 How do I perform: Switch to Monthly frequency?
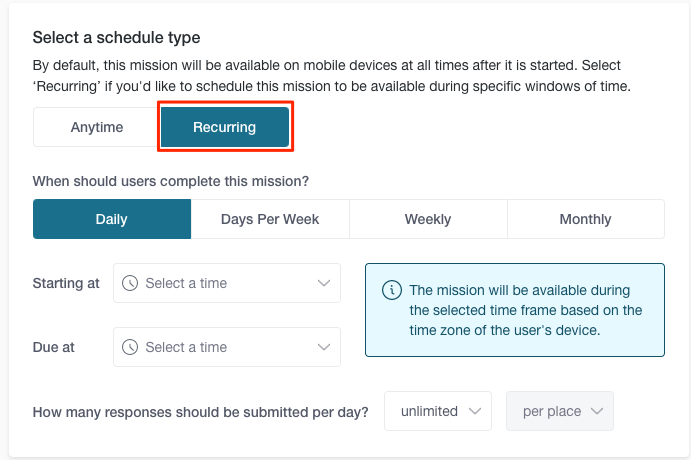tap(586, 219)
